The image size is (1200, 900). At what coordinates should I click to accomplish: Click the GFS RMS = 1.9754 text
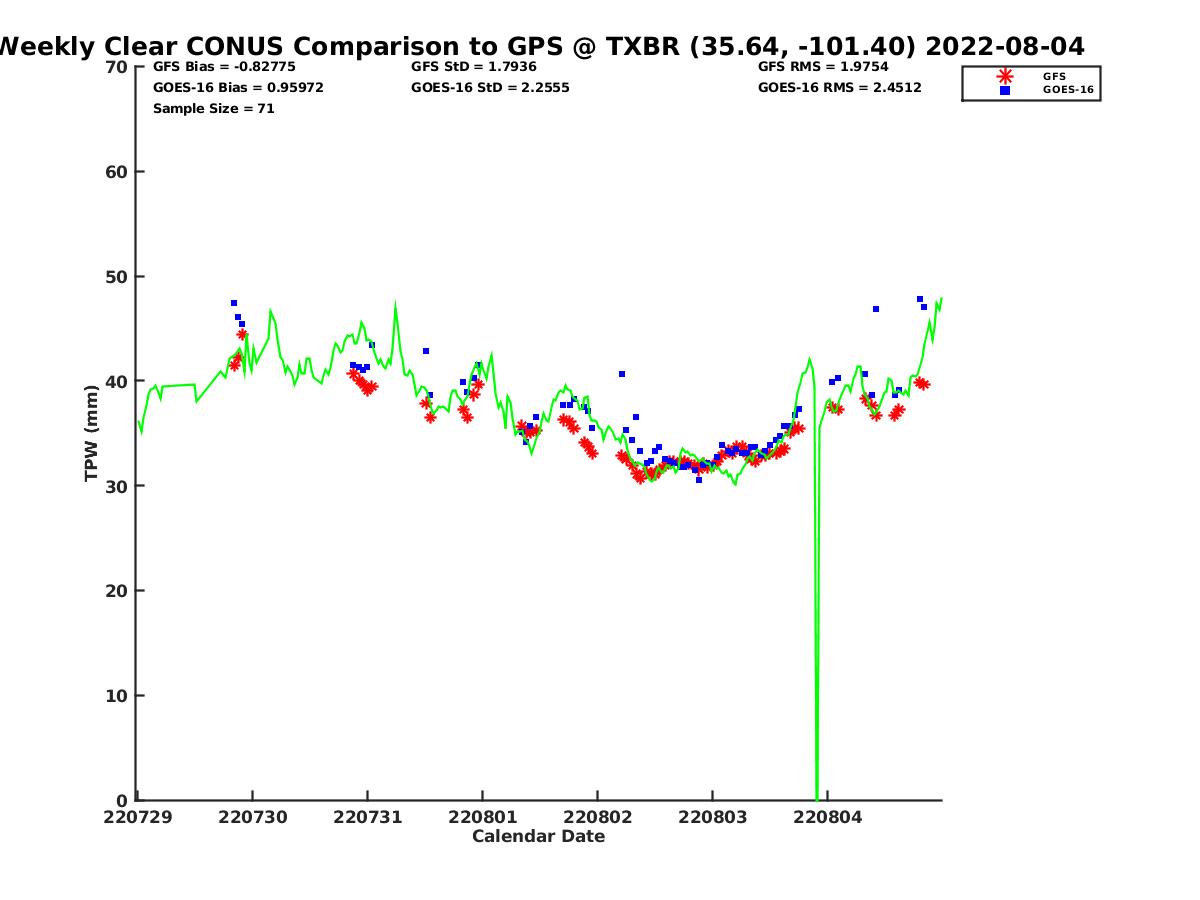click(823, 67)
